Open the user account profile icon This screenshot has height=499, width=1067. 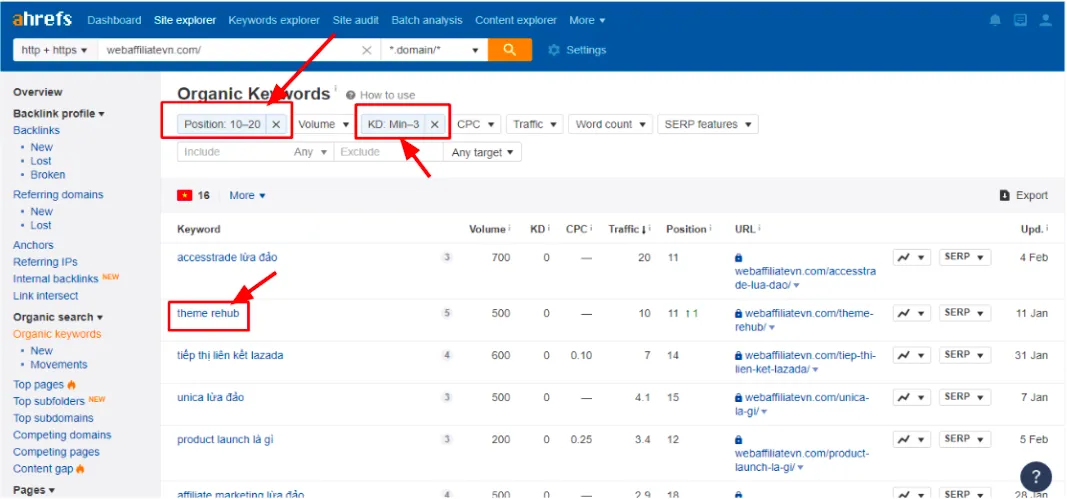point(1046,20)
